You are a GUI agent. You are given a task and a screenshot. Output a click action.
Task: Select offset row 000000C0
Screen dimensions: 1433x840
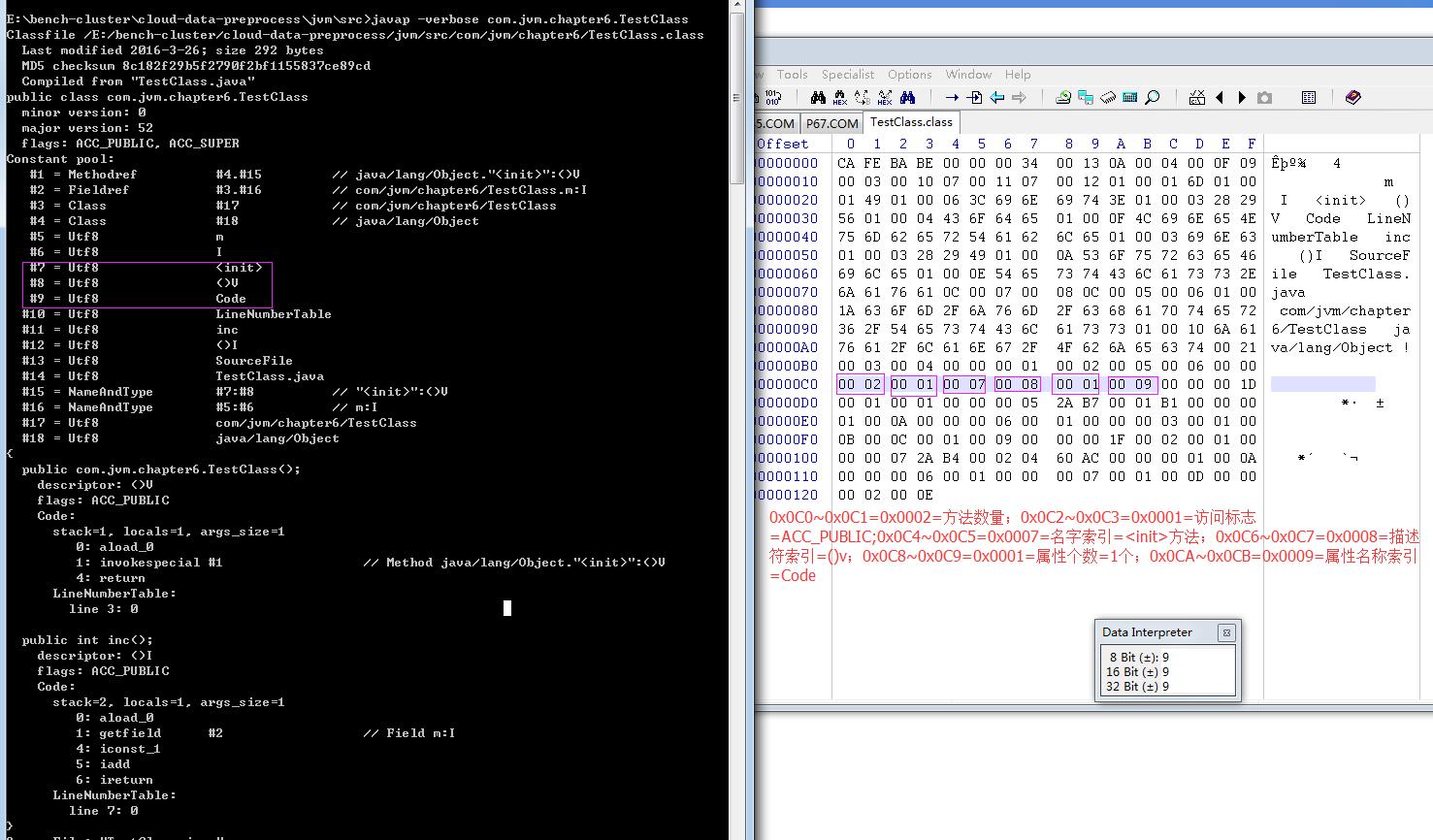(788, 384)
